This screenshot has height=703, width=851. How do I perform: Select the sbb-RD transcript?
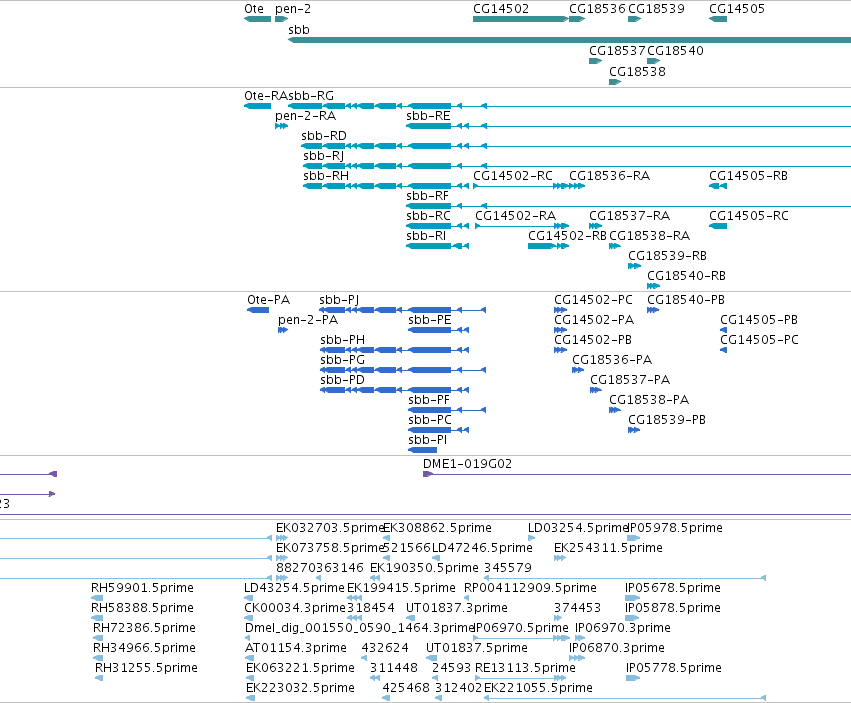coord(576,146)
